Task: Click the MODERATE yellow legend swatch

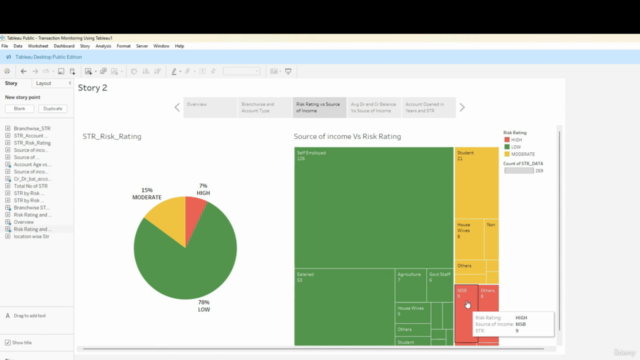Action: pos(507,154)
